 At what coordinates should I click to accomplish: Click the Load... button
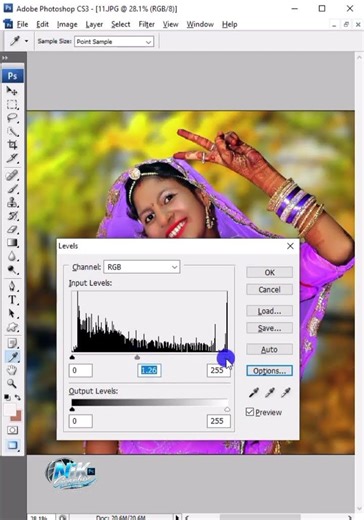pyautogui.click(x=270, y=311)
